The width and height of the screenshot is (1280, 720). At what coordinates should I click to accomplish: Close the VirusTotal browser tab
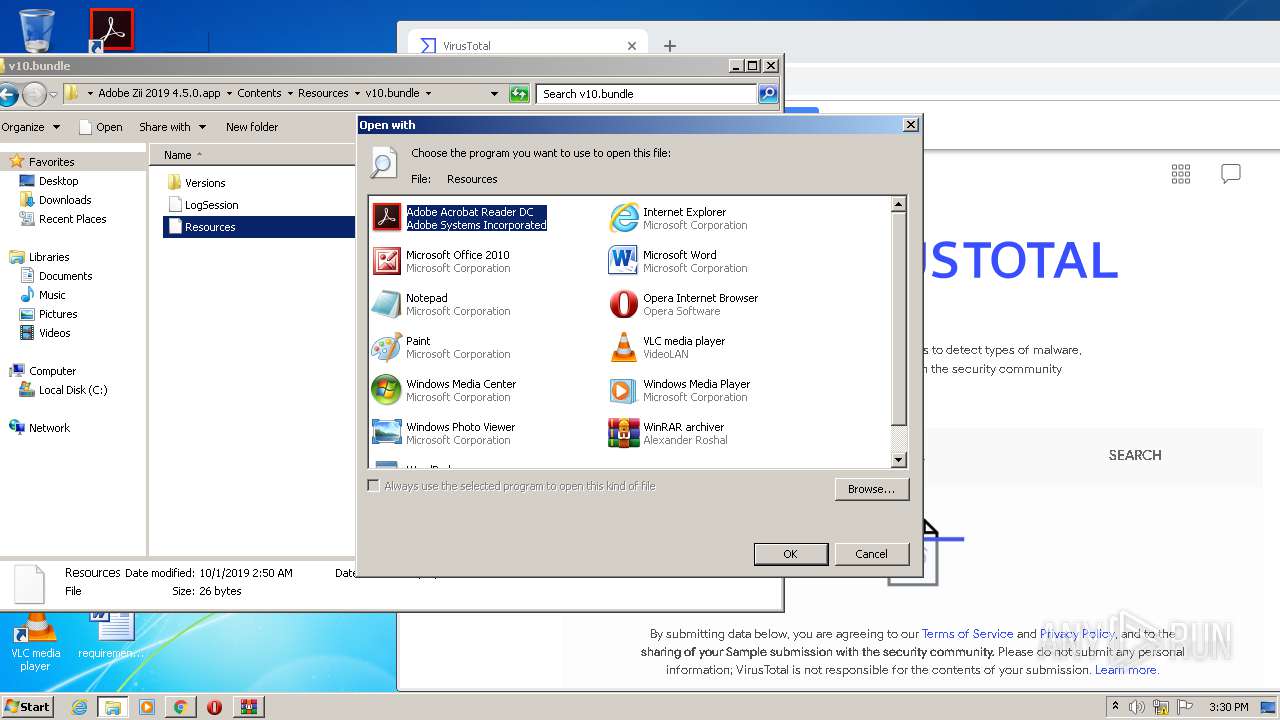632,46
